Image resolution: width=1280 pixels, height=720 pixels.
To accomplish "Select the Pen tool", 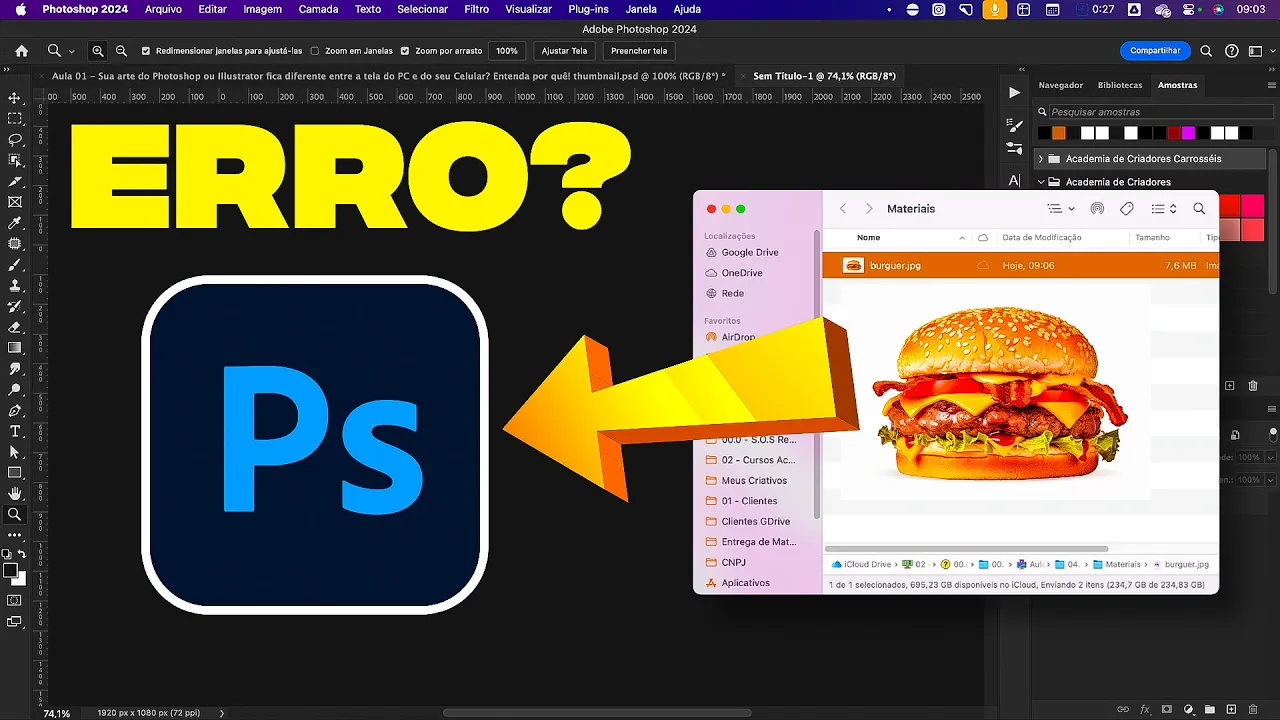I will [15, 411].
